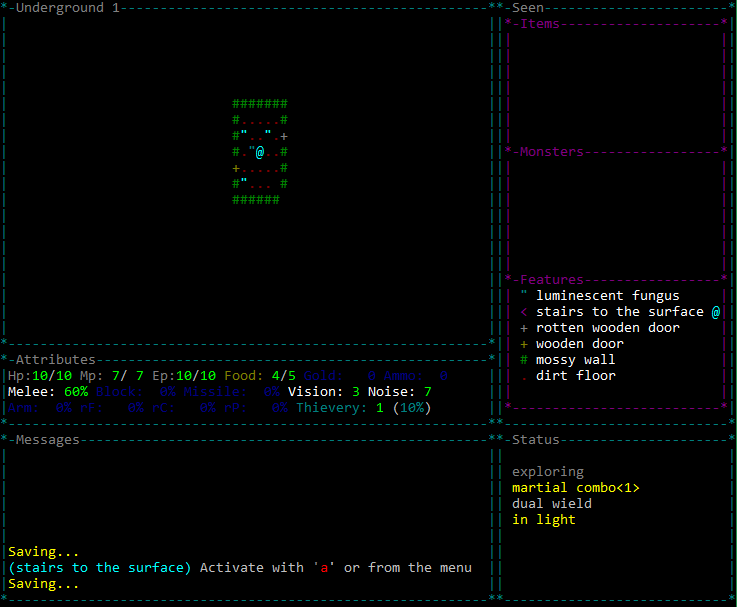The image size is (737, 607).
Task: Click the green # glyph beside 'mossy wall'
Action: pos(524,360)
